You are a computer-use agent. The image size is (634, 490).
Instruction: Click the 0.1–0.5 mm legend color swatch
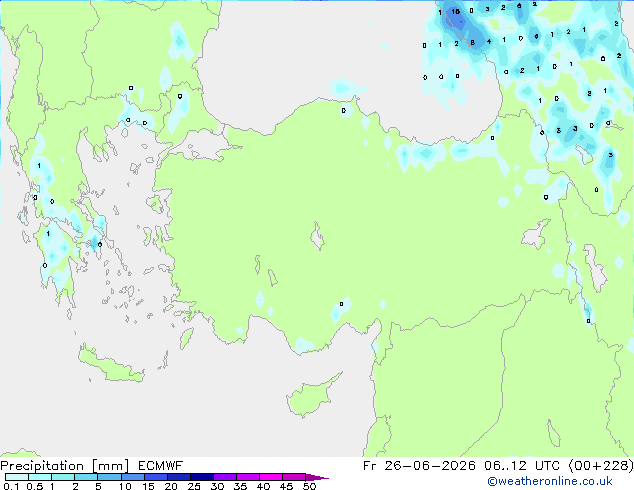(x=17, y=477)
